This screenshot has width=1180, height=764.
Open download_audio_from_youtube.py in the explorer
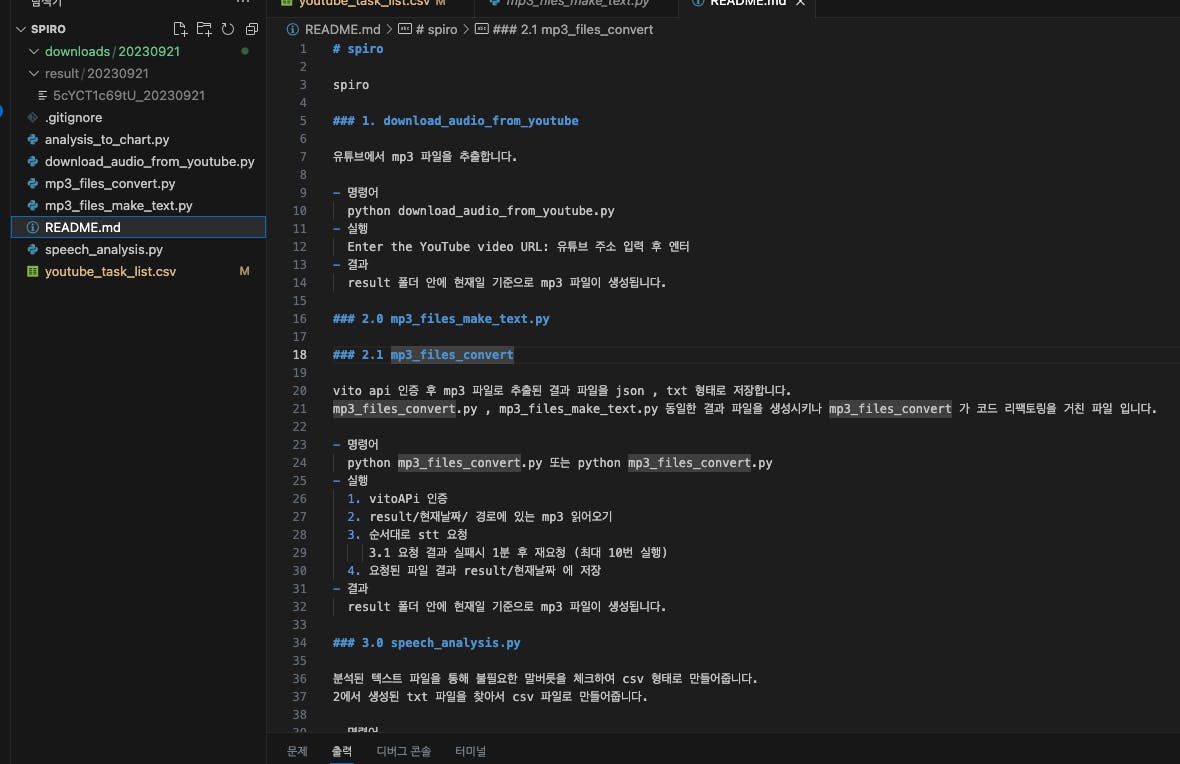pos(138,161)
